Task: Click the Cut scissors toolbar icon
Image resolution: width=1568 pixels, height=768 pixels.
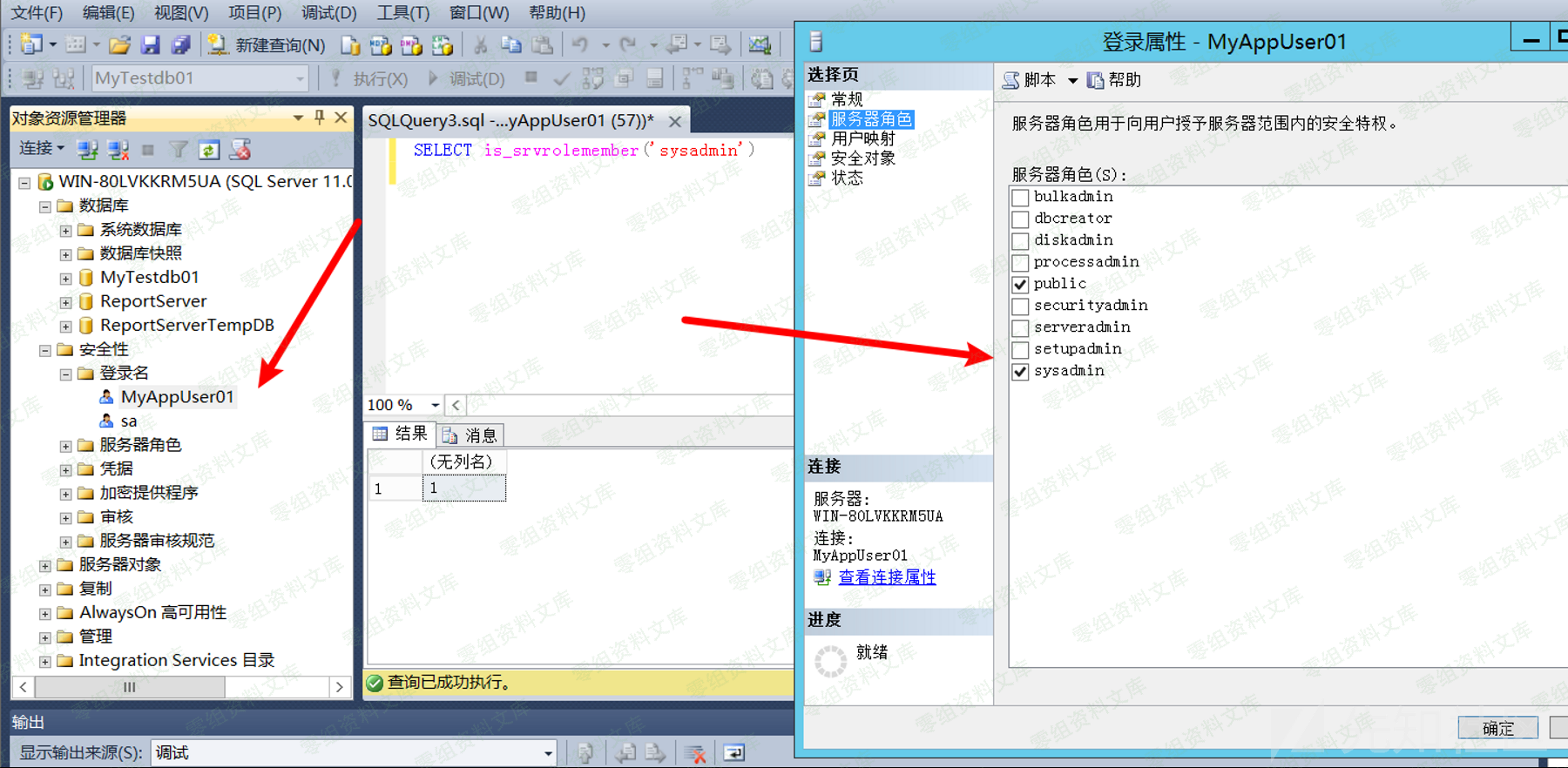Action: click(480, 44)
